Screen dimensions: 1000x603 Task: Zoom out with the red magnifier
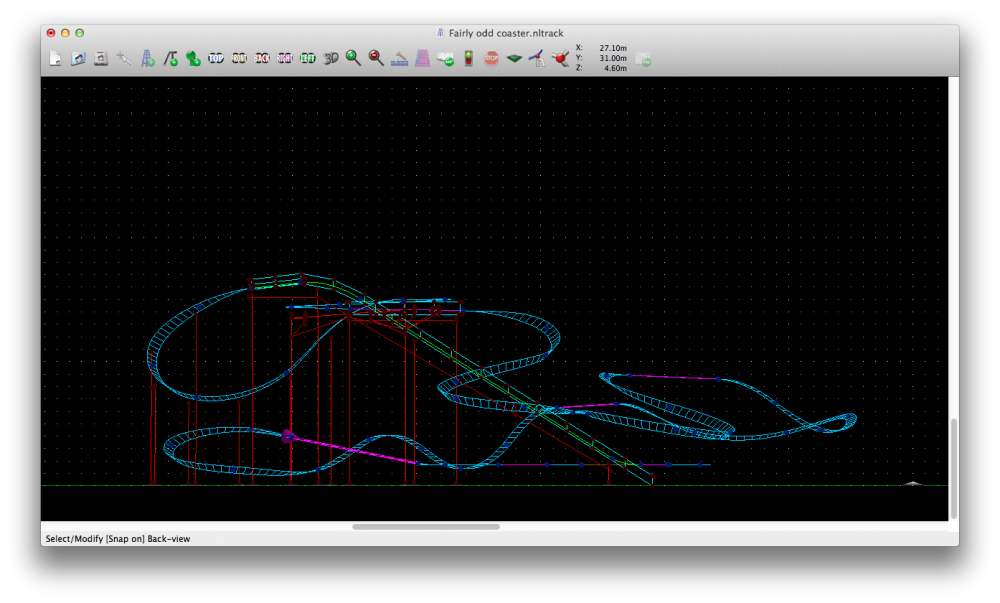(376, 59)
